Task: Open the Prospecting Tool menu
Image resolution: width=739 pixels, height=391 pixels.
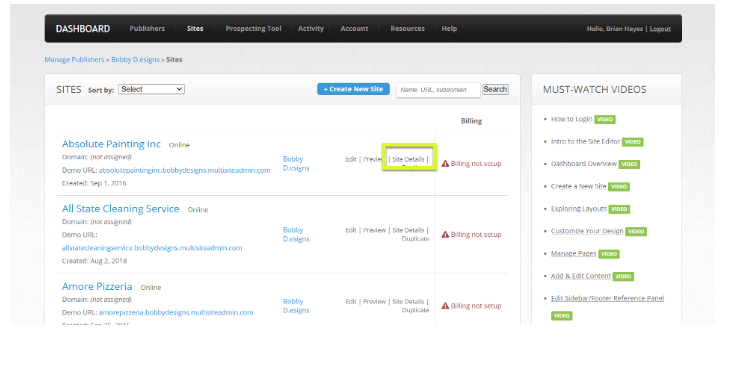Action: (x=253, y=29)
